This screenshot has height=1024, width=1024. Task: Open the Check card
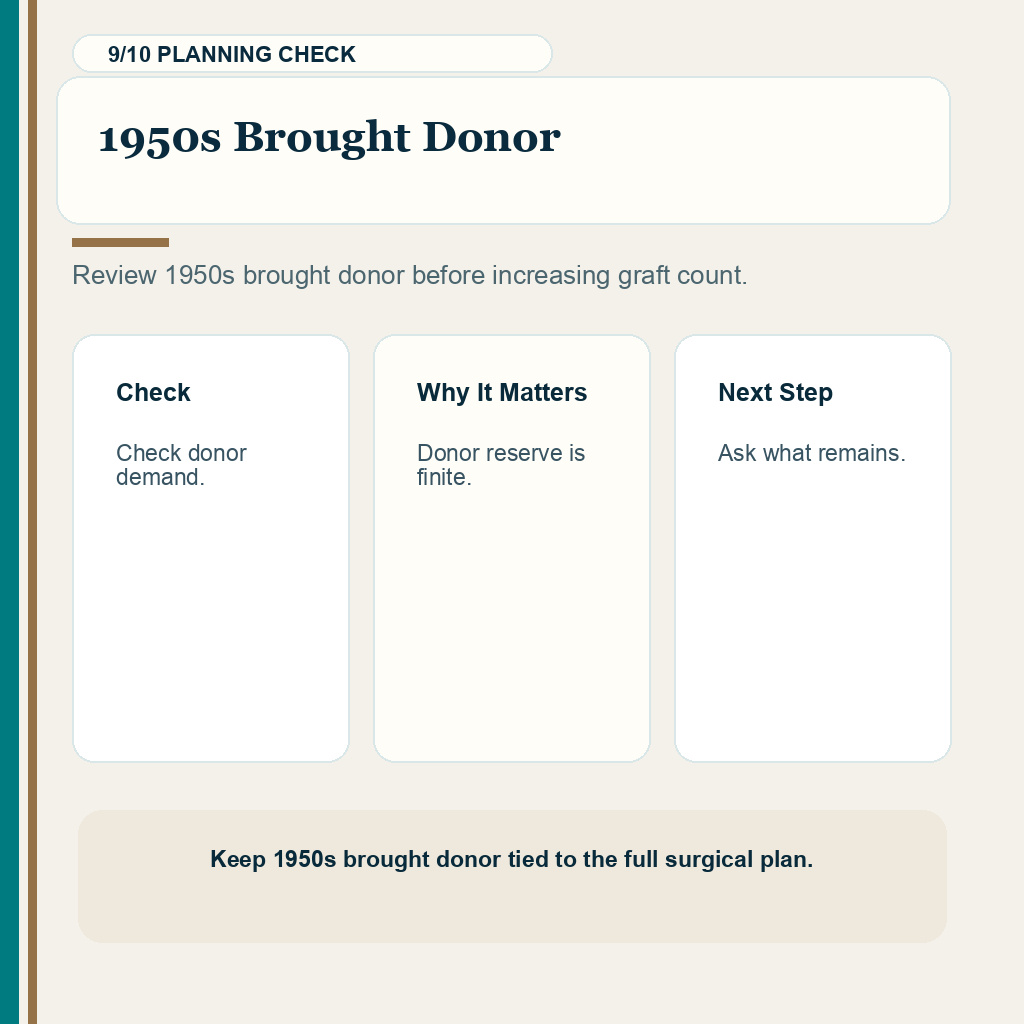tap(211, 549)
